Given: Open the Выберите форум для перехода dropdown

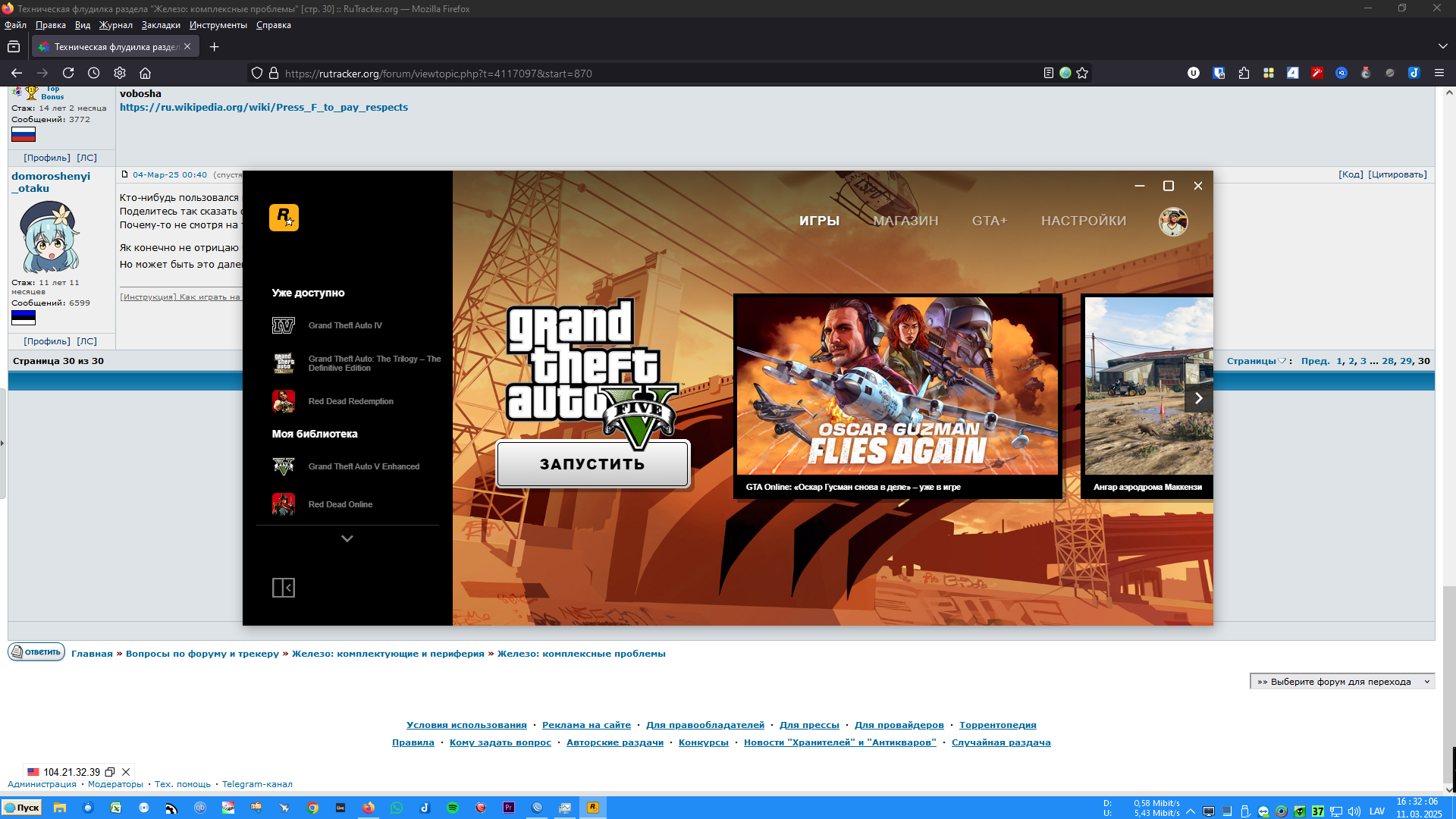Looking at the screenshot, I should 1342,682.
